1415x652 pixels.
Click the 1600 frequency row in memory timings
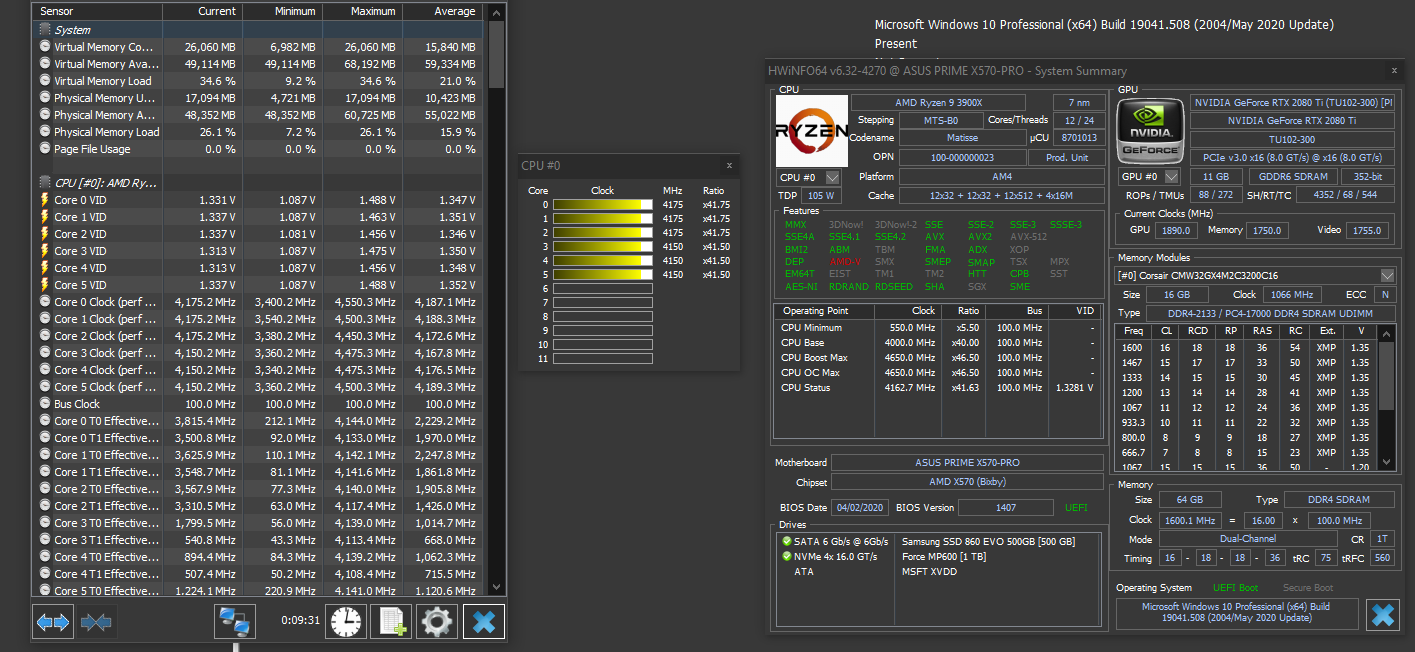coord(1246,347)
